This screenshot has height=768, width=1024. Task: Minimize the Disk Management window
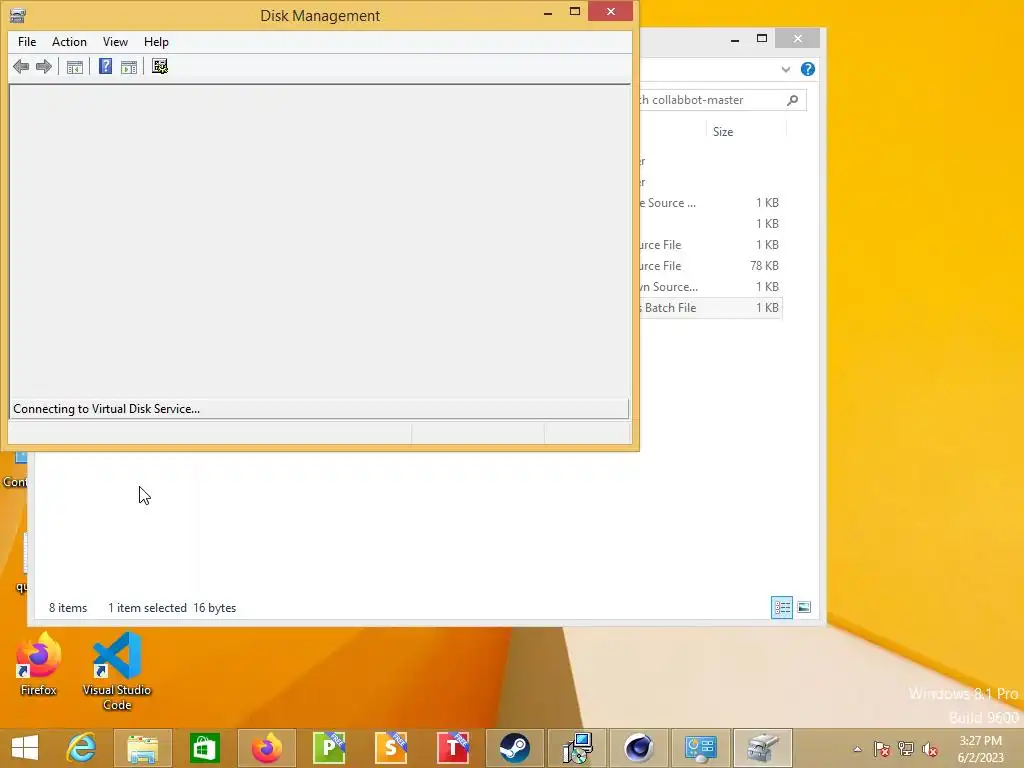click(x=548, y=12)
